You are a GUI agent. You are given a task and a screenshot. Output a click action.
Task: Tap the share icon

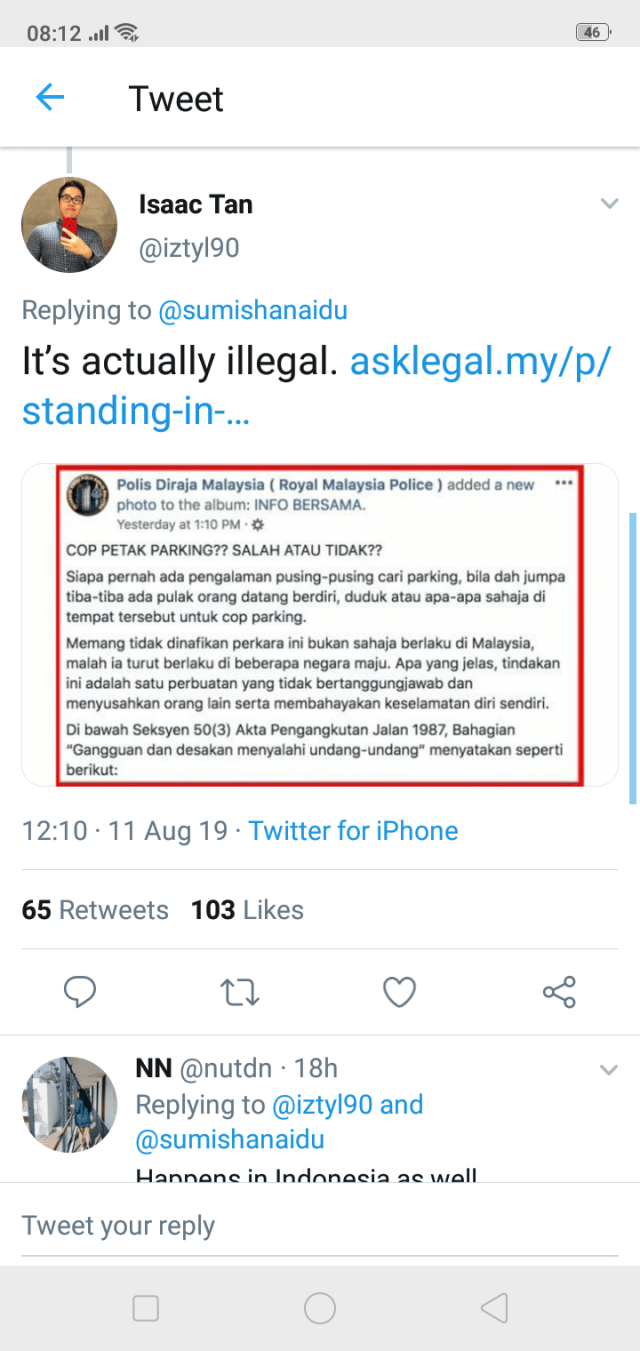pos(559,991)
